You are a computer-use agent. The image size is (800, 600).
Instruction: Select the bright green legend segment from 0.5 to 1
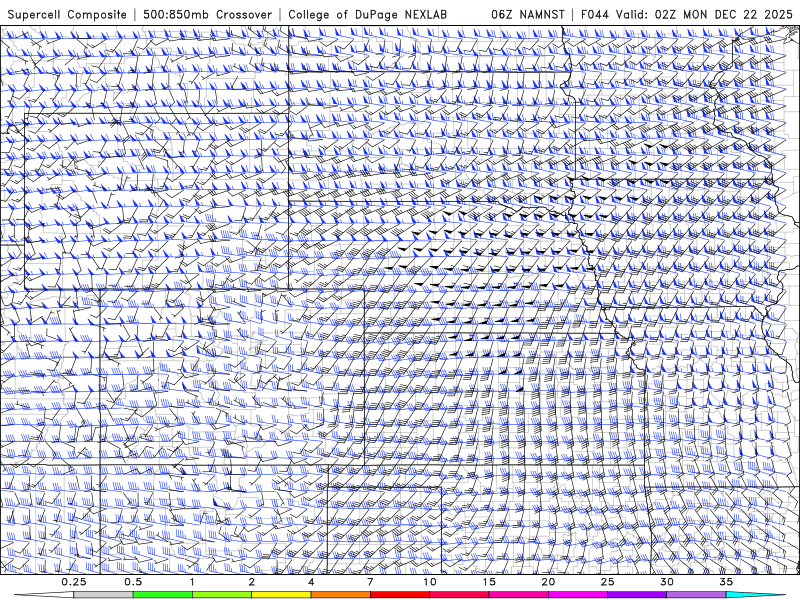[x=163, y=595]
